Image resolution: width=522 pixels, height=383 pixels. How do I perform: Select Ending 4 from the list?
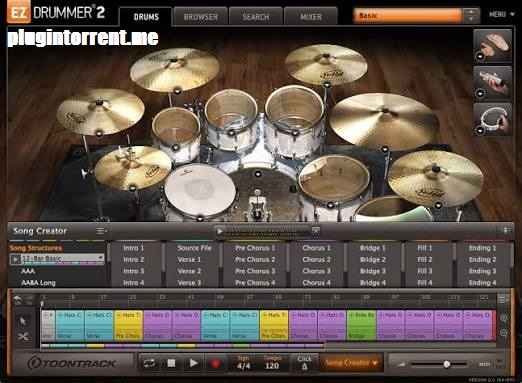click(x=482, y=283)
